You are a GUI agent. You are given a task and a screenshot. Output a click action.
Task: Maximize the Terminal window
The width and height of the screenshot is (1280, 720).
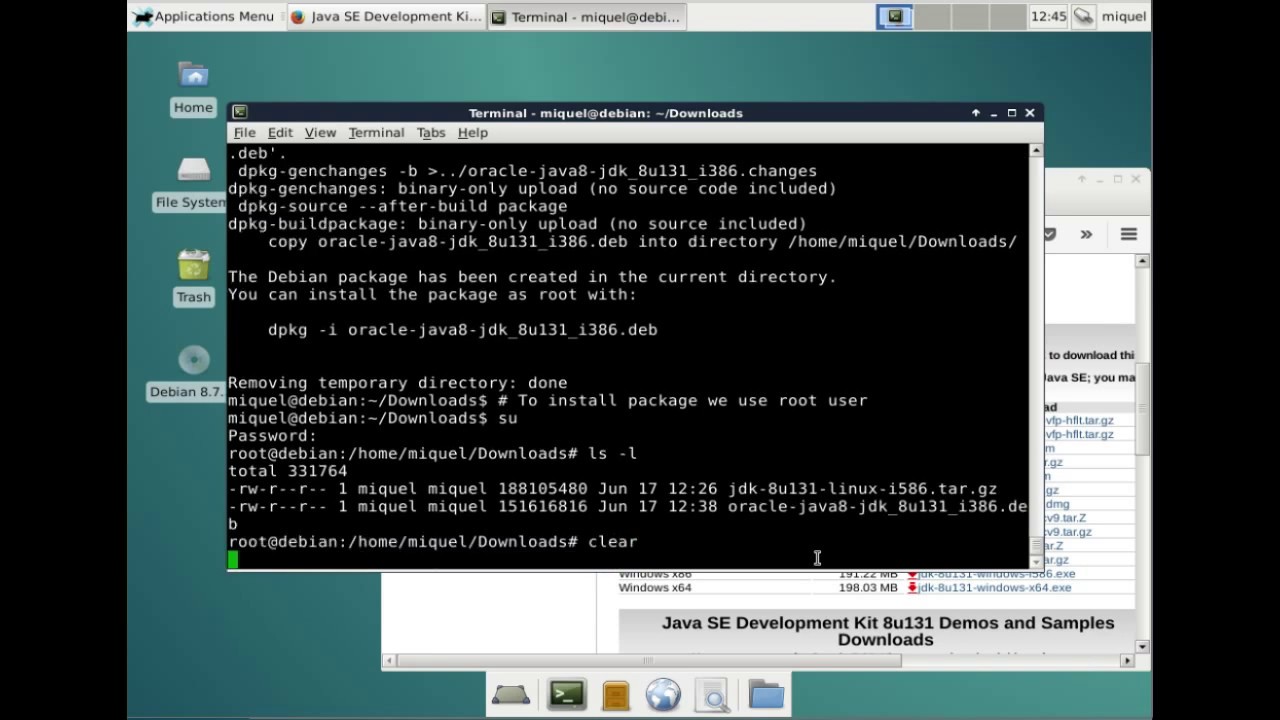[x=1012, y=113]
